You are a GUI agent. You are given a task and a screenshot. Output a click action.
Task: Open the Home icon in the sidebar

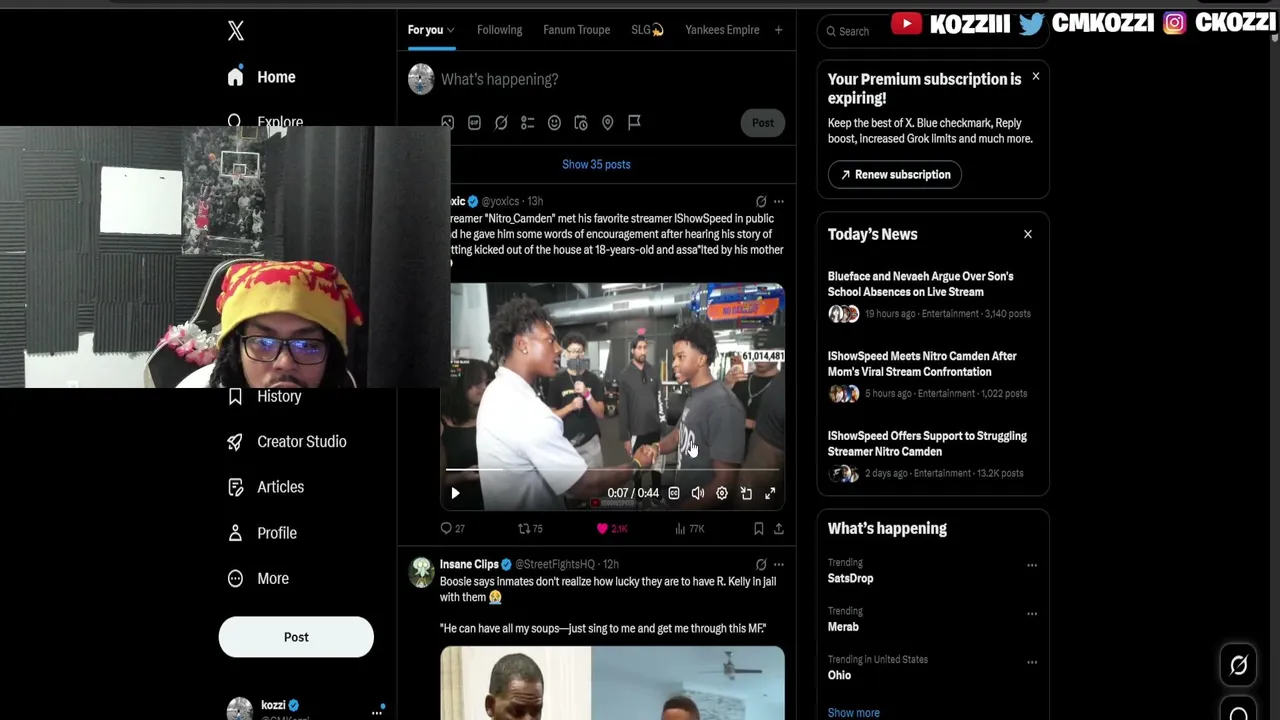pos(236,77)
